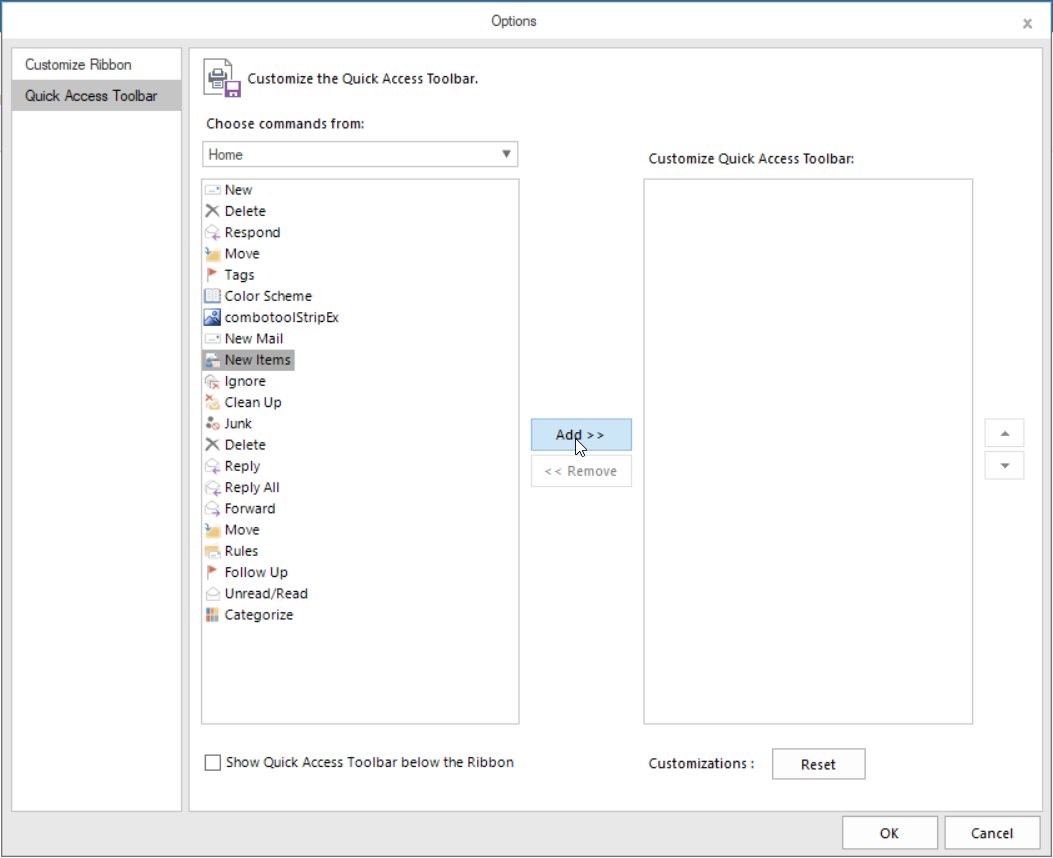This screenshot has height=858, width=1053.
Task: Click the Add button
Action: (581, 434)
